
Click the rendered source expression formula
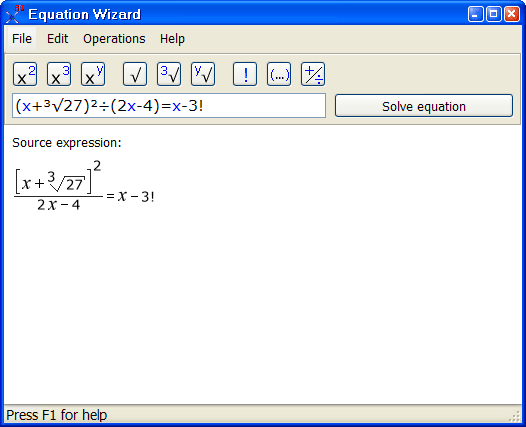click(84, 186)
